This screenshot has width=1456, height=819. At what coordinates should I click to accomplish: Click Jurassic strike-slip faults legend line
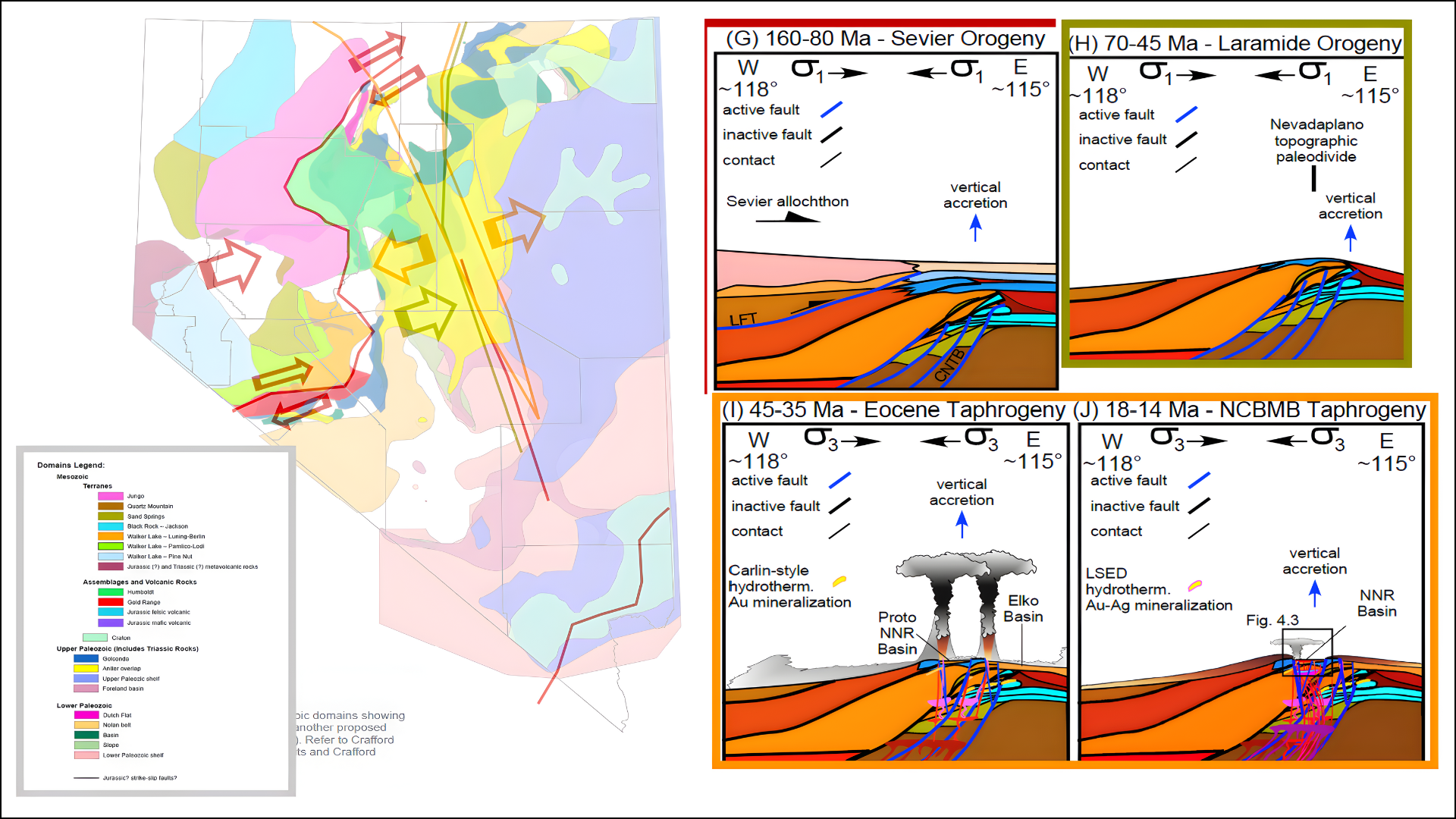point(86,778)
